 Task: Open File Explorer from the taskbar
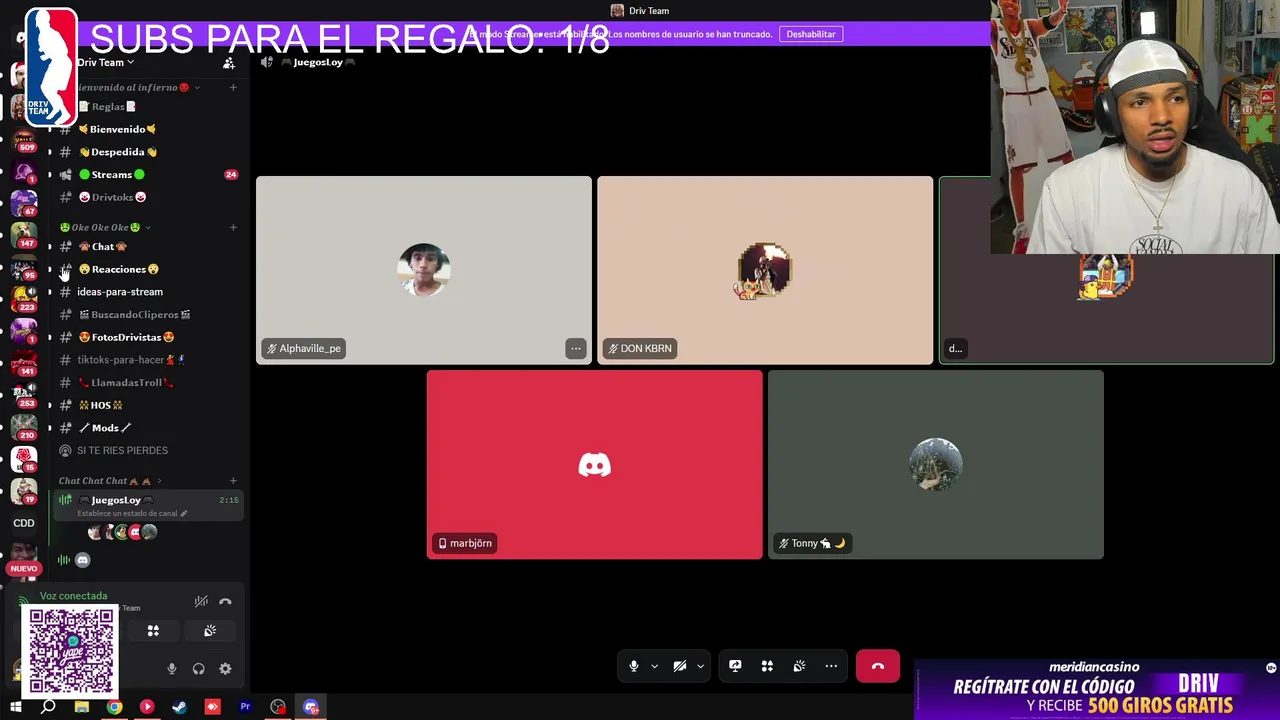[x=82, y=707]
